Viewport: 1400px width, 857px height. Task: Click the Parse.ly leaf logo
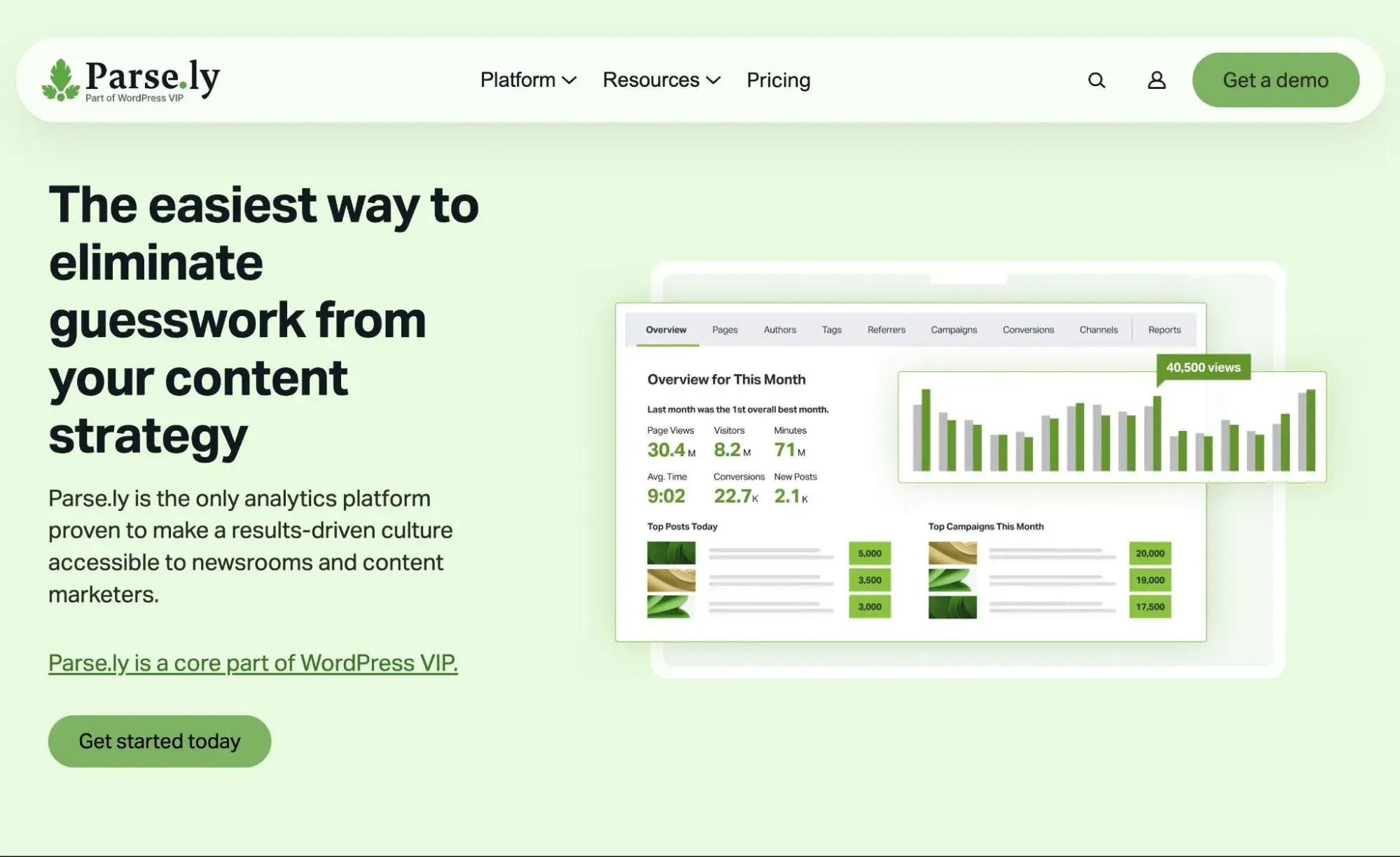60,80
